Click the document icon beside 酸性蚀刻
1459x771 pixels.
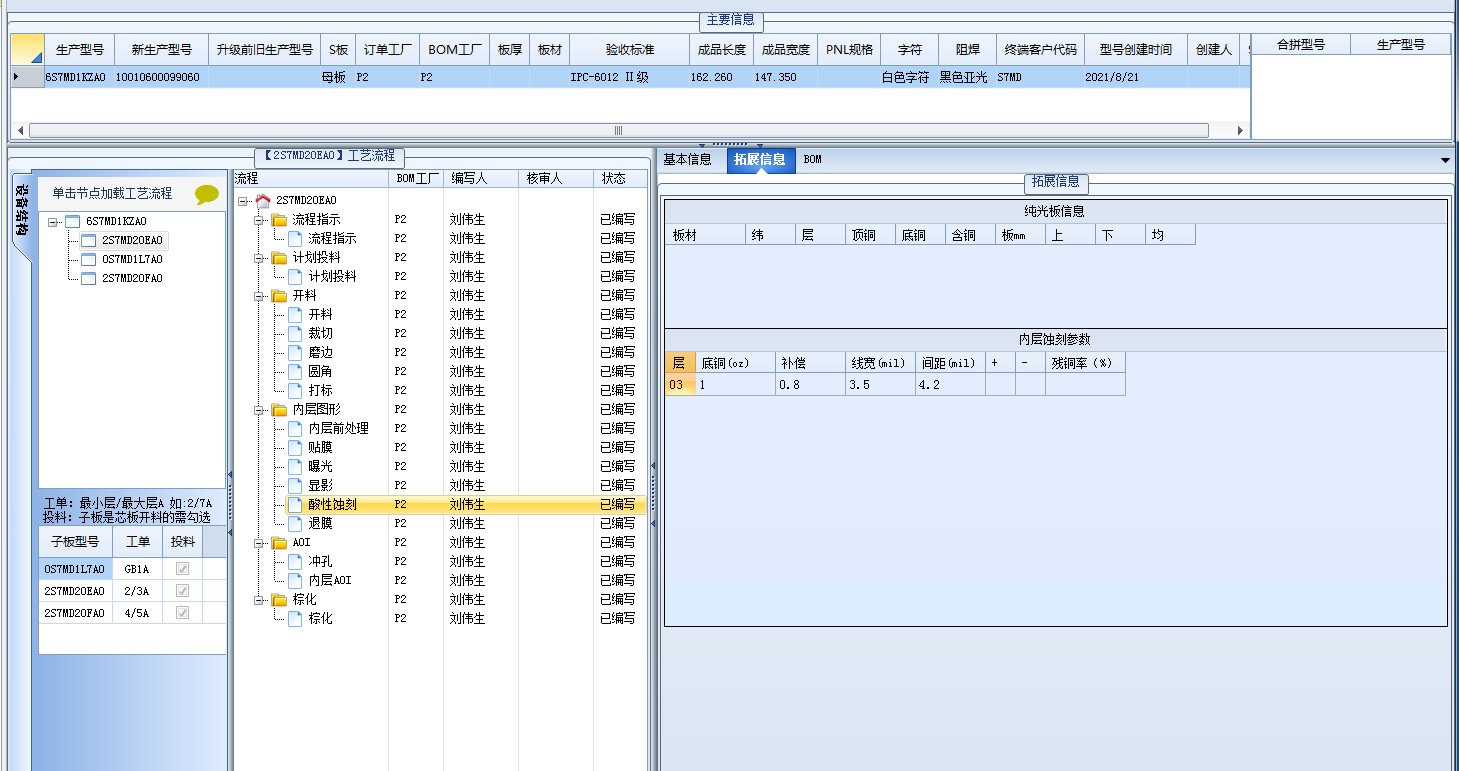click(x=295, y=505)
